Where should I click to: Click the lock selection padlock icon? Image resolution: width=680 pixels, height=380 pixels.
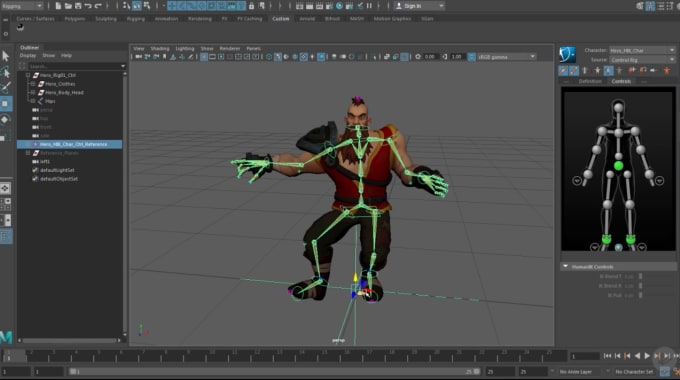251,6
